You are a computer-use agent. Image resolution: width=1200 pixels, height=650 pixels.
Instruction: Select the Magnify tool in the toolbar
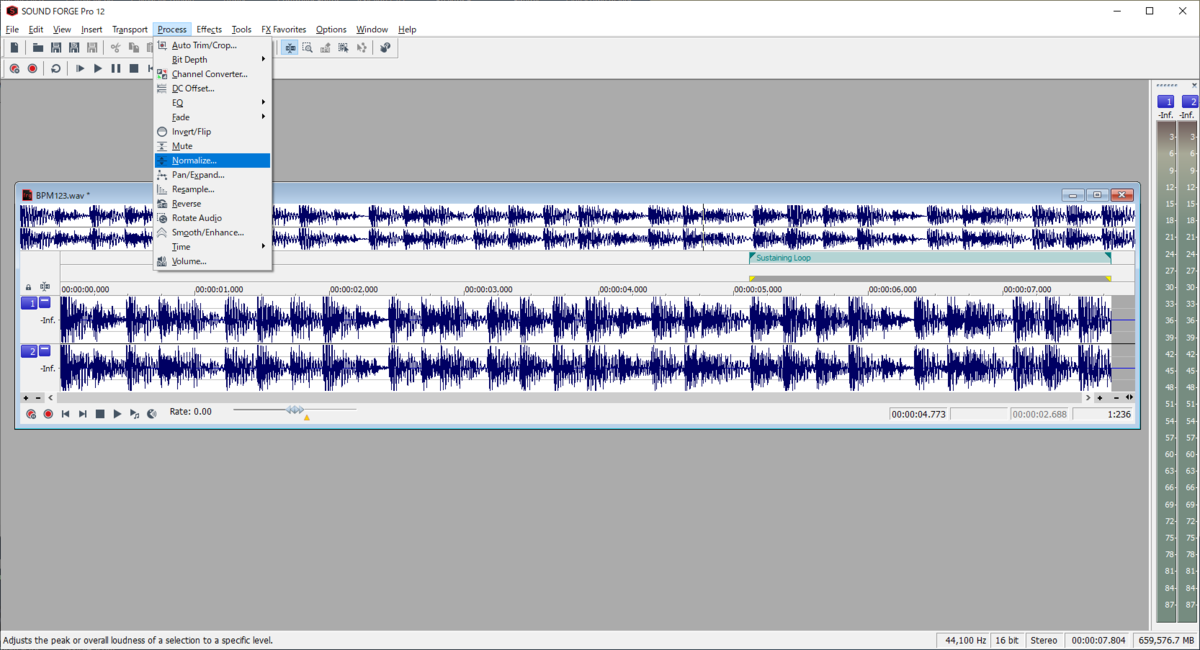tap(308, 47)
